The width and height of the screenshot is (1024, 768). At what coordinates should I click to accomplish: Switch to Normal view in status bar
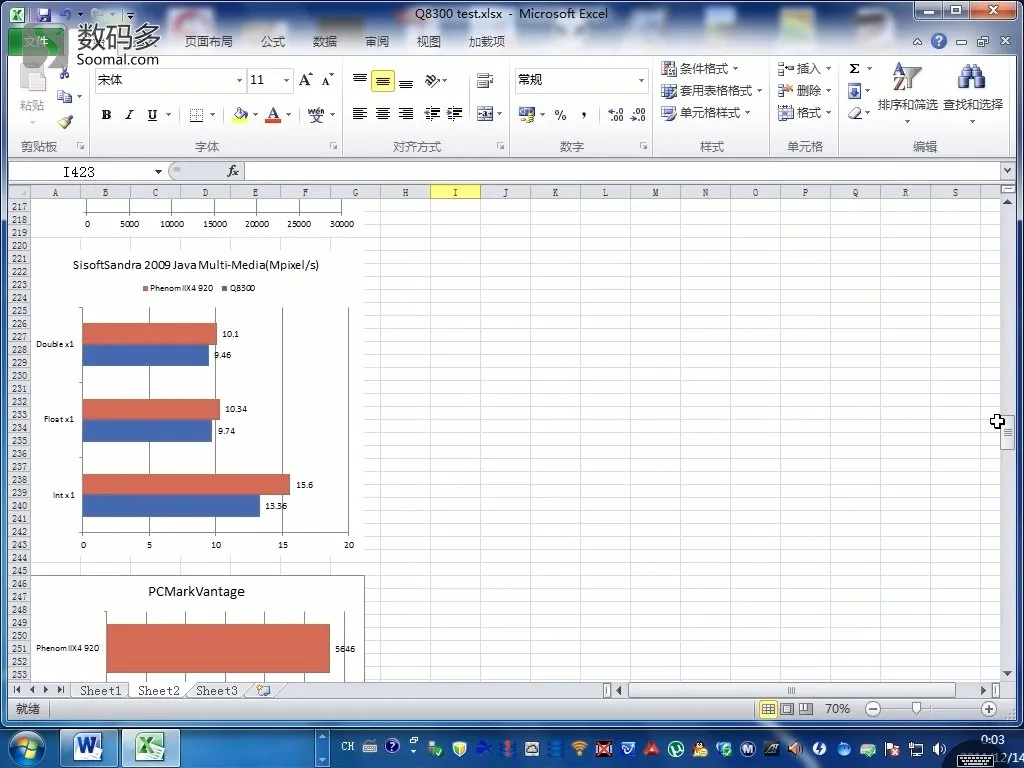click(x=768, y=709)
